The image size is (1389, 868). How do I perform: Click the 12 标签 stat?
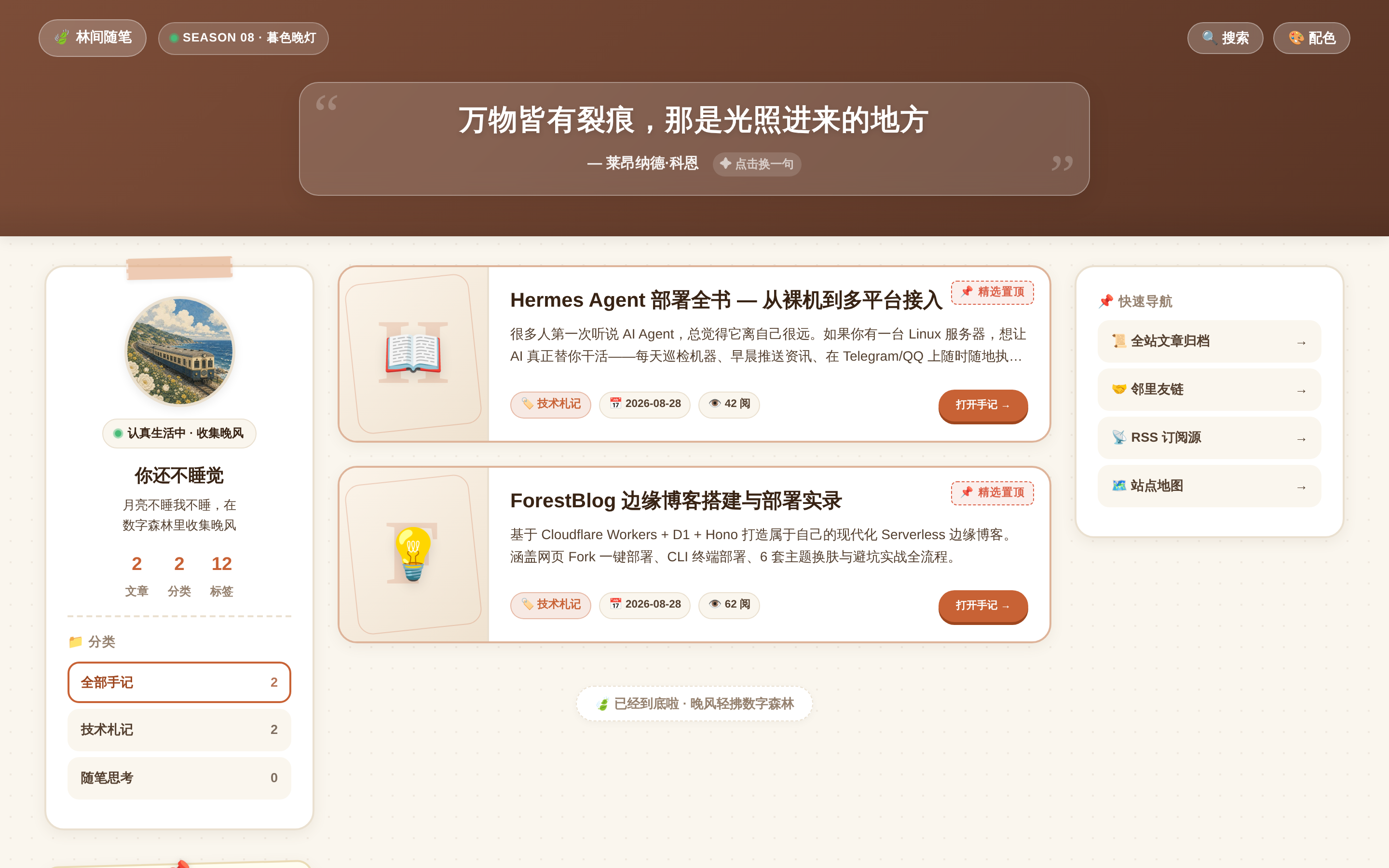click(x=221, y=576)
